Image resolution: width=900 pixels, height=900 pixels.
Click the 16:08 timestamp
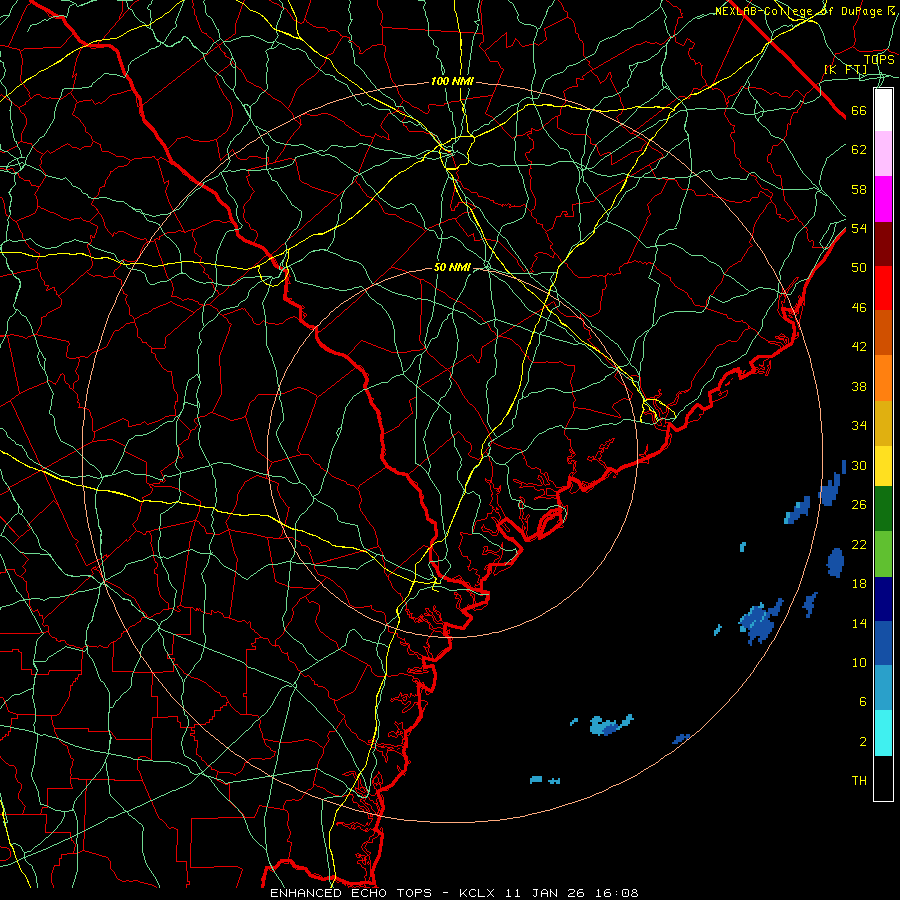click(x=616, y=893)
